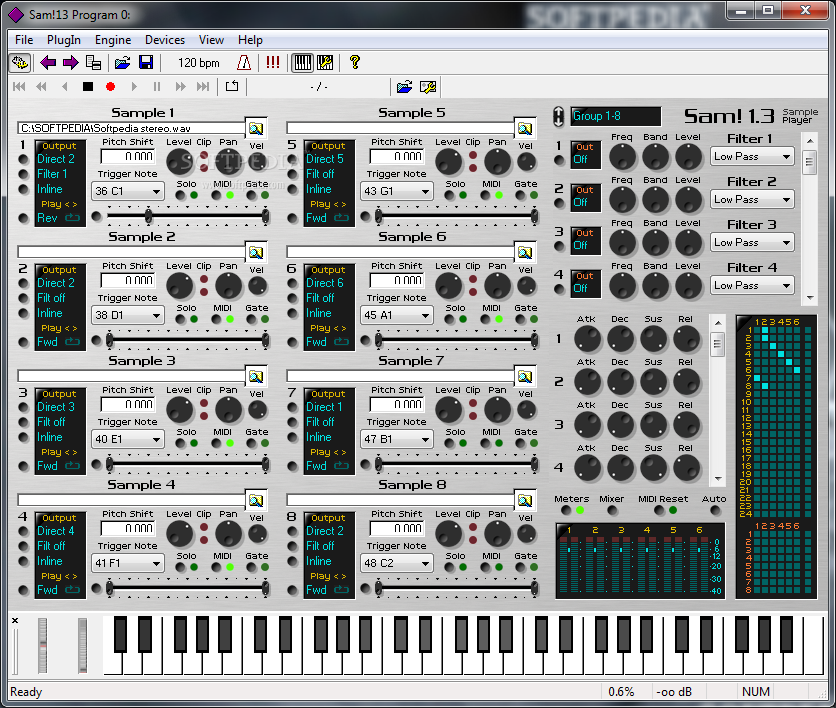
Task: Open Sample 5 trigger note dropdown 43 G1
Action: tap(397, 191)
